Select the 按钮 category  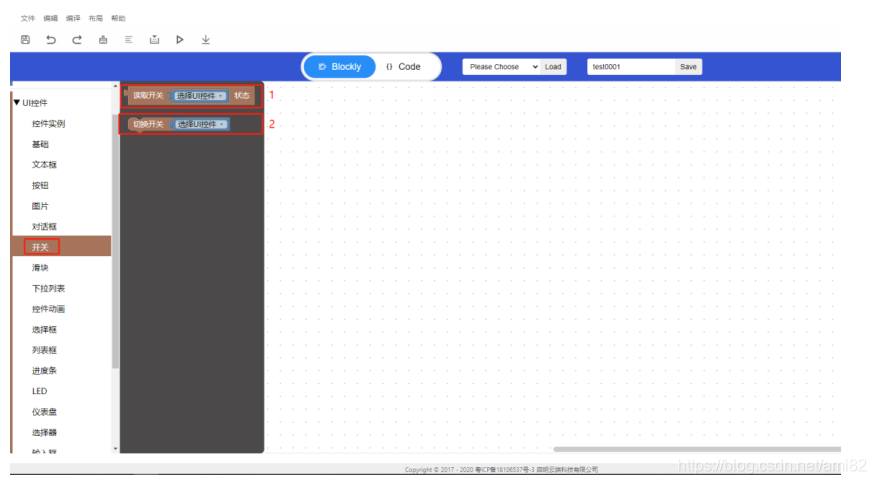click(x=40, y=186)
